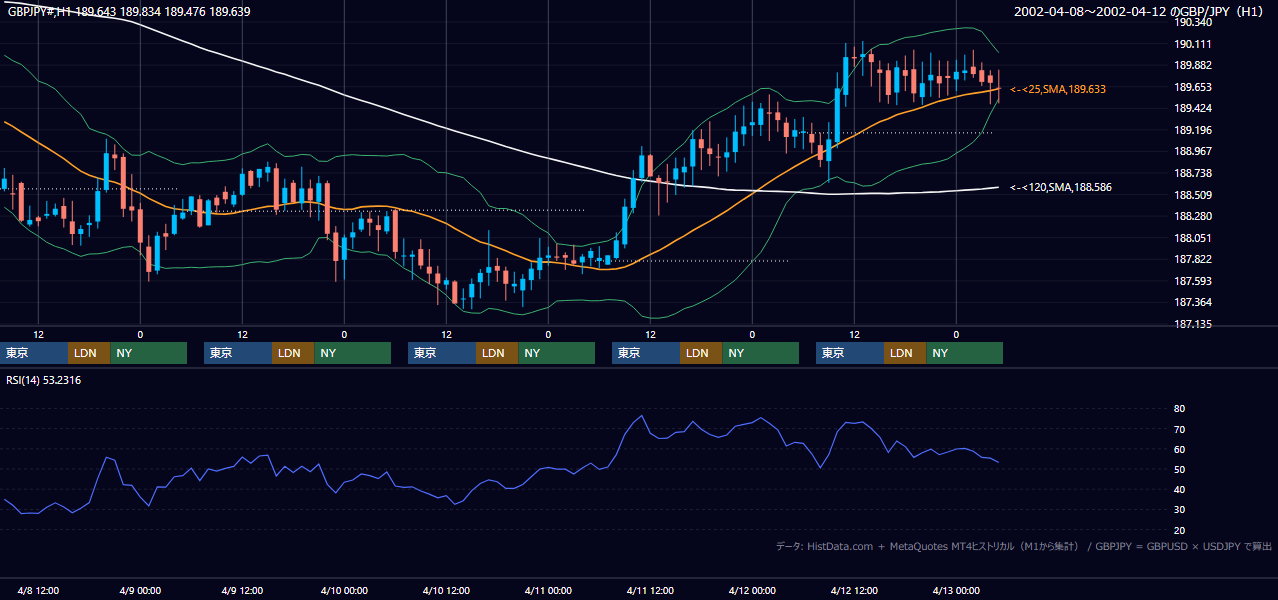Image resolution: width=1278 pixels, height=600 pixels.
Task: Click the 190.340 price axis label
Action: 1195,22
